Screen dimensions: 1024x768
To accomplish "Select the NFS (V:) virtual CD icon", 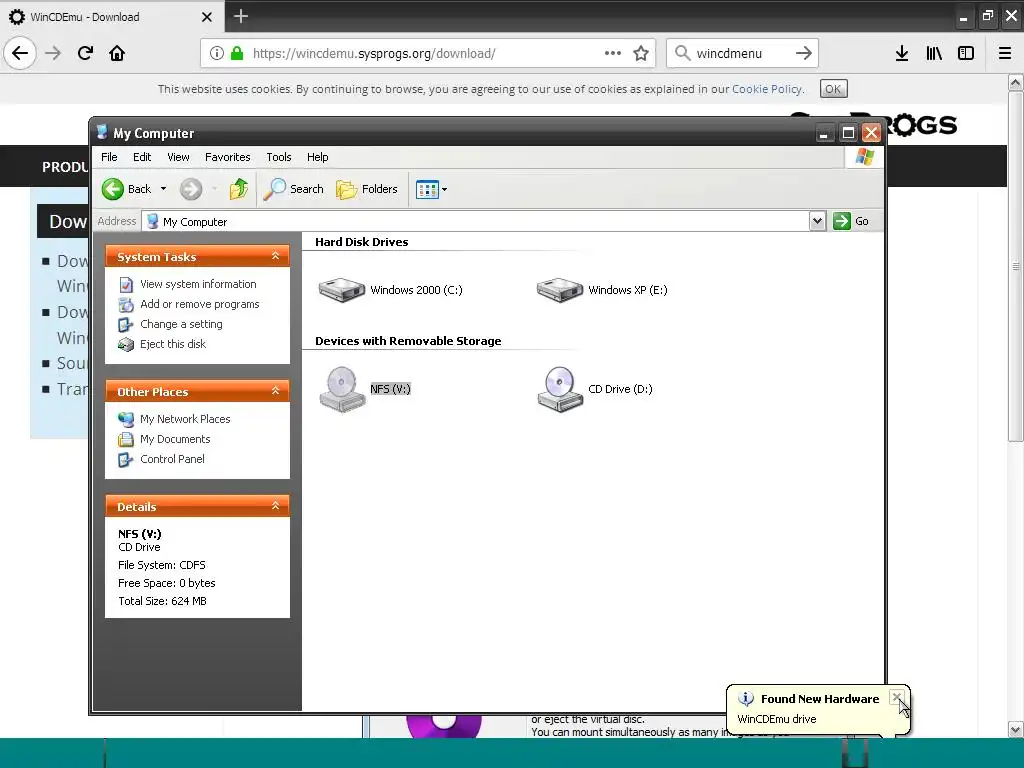I will [x=342, y=389].
